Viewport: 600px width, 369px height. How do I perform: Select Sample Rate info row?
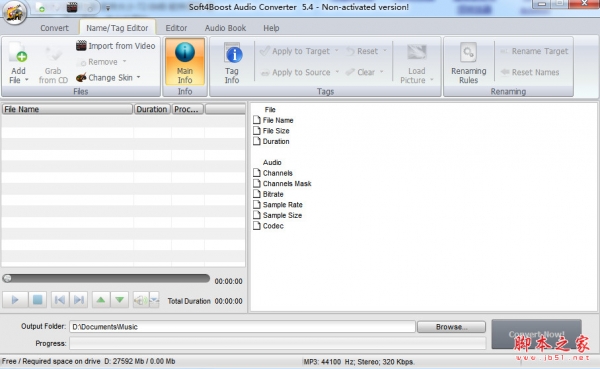(278, 205)
